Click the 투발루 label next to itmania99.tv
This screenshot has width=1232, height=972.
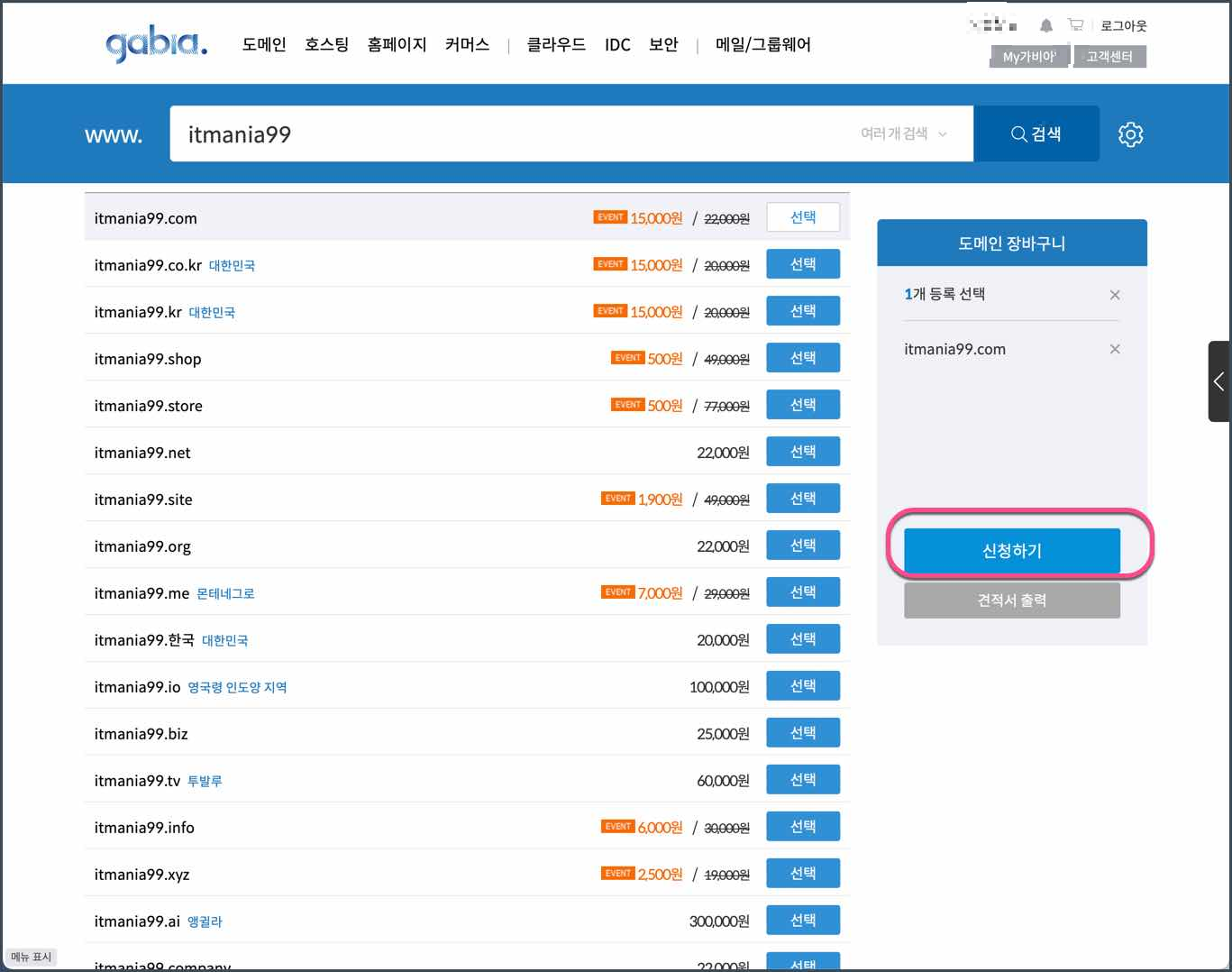[205, 782]
